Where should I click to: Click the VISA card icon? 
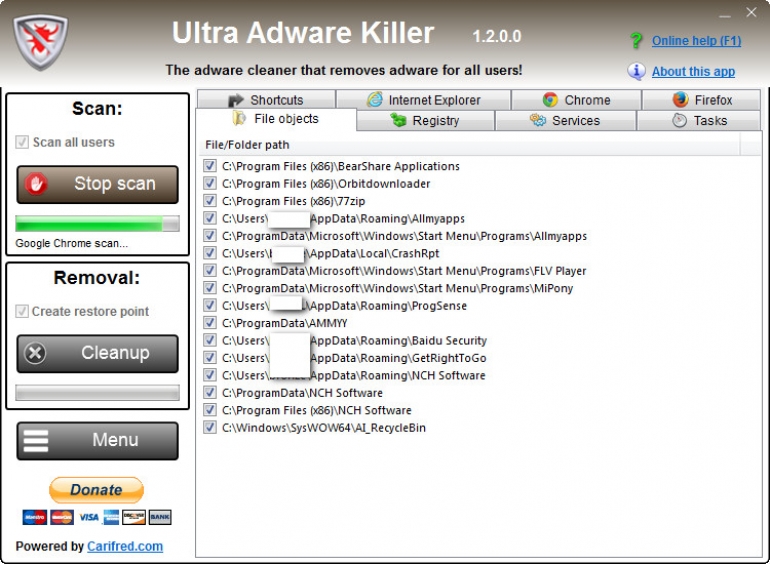coord(89,517)
